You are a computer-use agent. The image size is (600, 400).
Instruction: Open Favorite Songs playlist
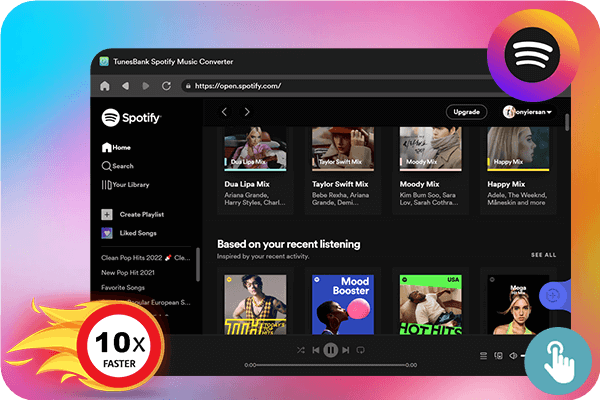tap(123, 287)
